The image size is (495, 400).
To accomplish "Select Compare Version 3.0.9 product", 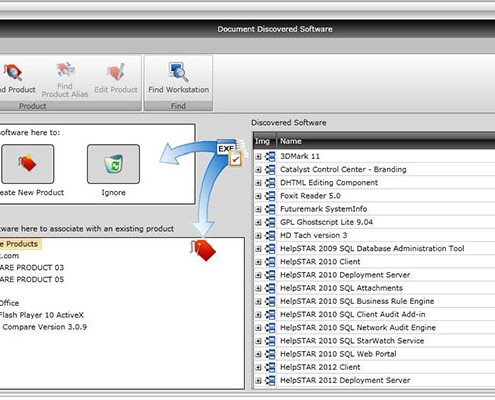I will tap(44, 327).
